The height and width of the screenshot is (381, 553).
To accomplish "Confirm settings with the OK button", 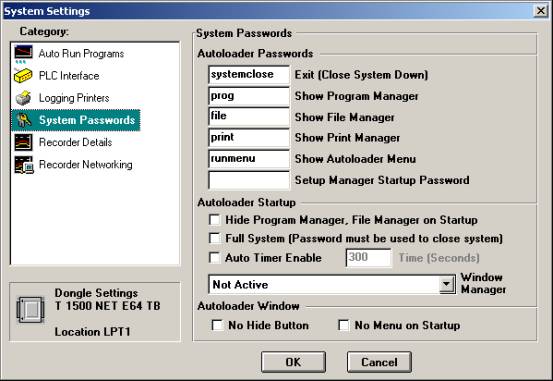I will point(293,362).
